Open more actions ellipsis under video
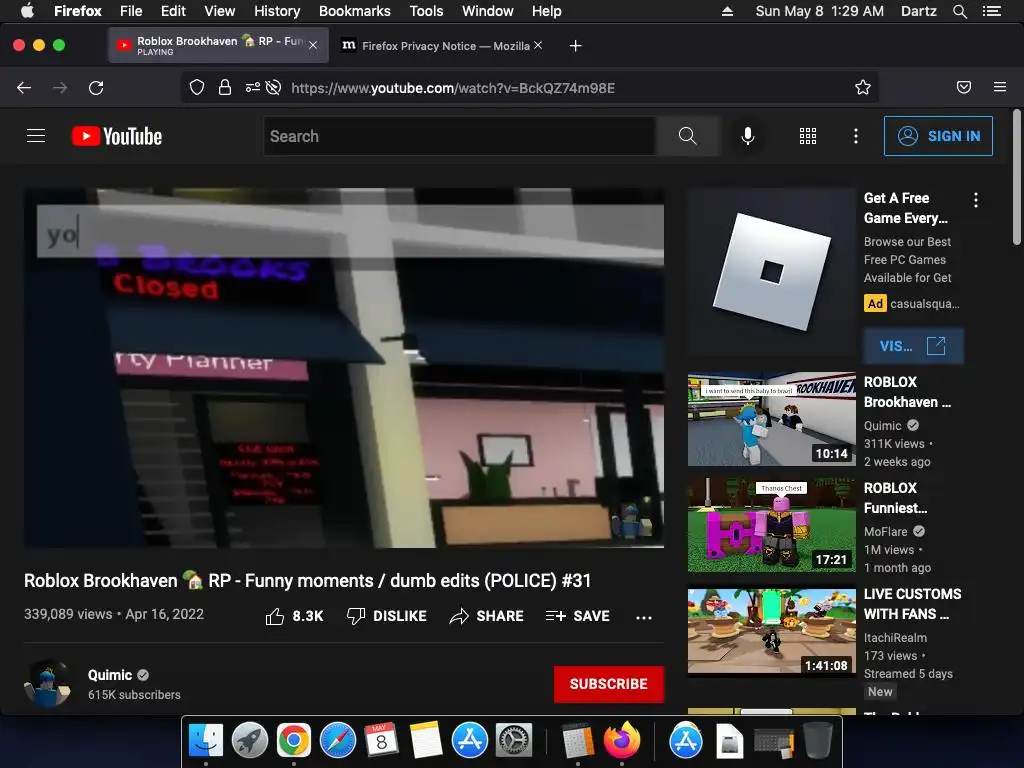This screenshot has width=1024, height=768. pos(644,616)
